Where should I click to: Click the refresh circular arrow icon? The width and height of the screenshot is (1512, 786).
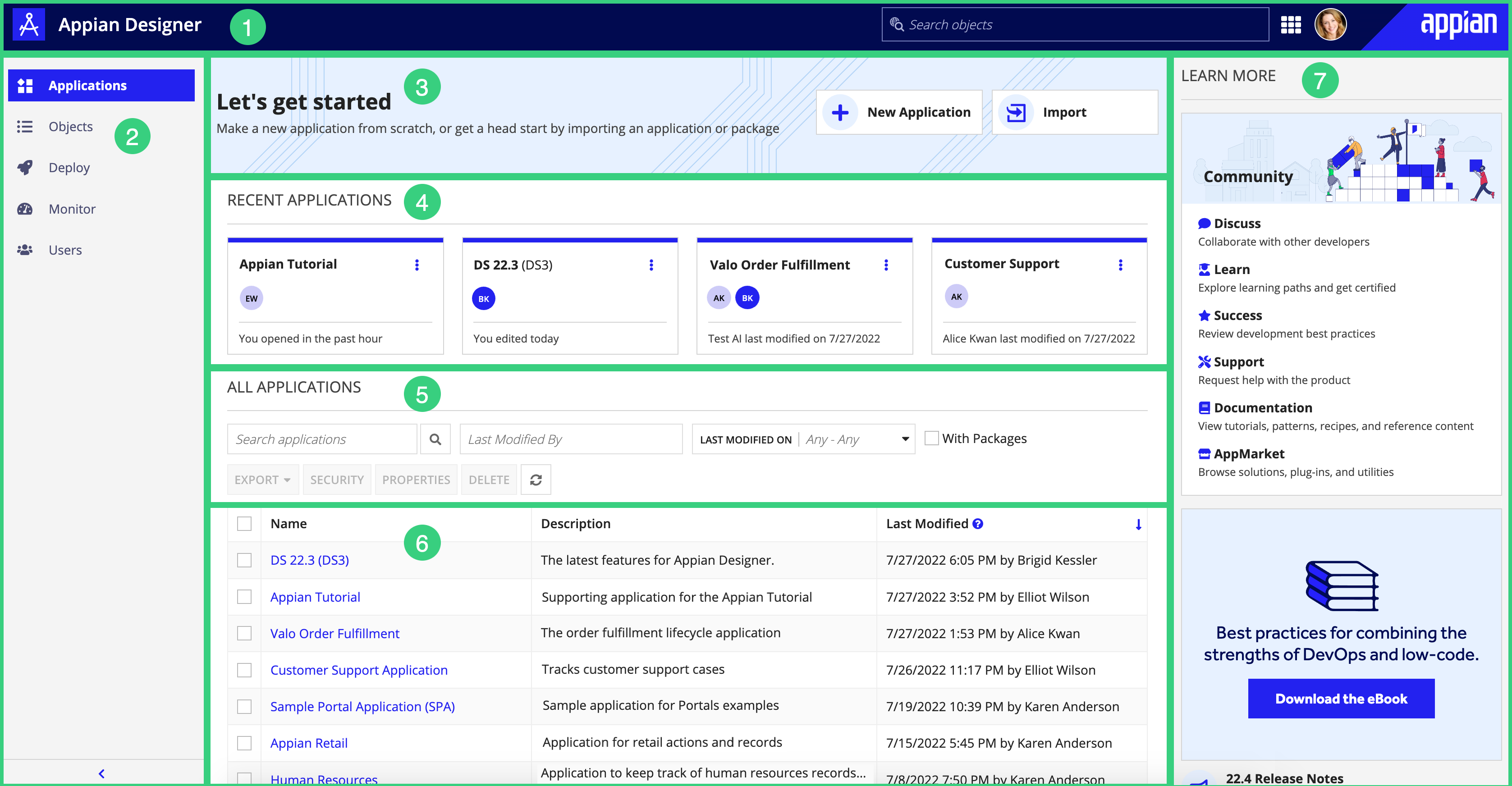click(536, 479)
